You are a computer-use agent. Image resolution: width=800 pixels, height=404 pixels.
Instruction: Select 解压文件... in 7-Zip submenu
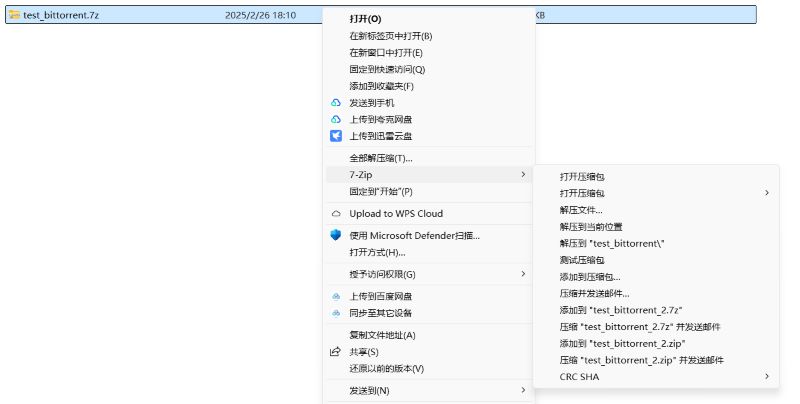coord(581,210)
